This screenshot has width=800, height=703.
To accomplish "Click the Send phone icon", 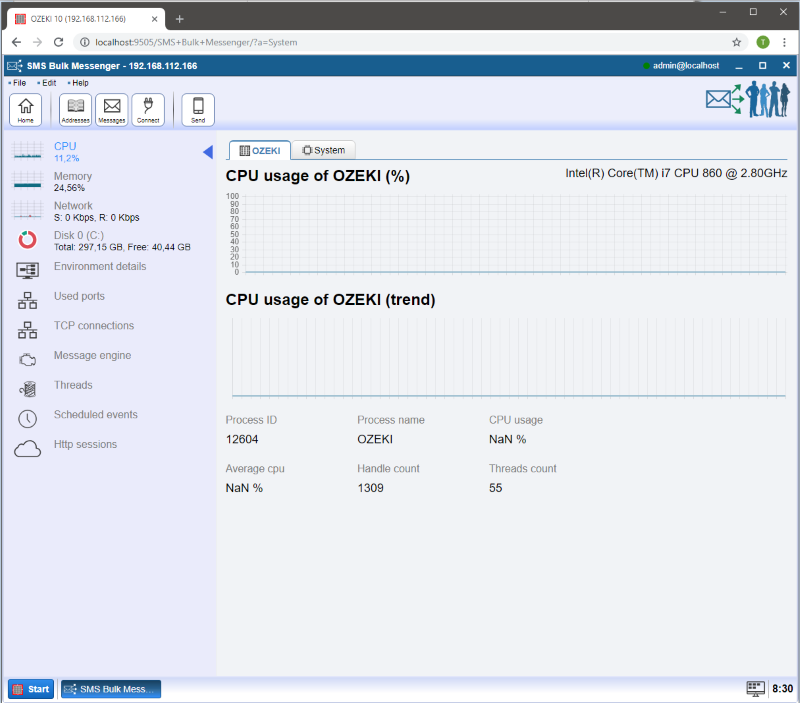I will point(198,109).
